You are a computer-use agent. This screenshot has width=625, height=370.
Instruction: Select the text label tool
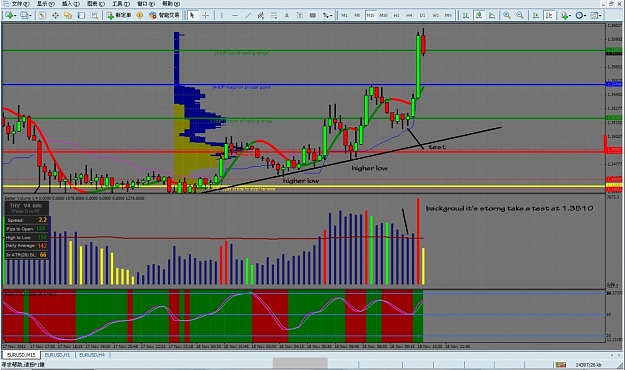coord(300,15)
